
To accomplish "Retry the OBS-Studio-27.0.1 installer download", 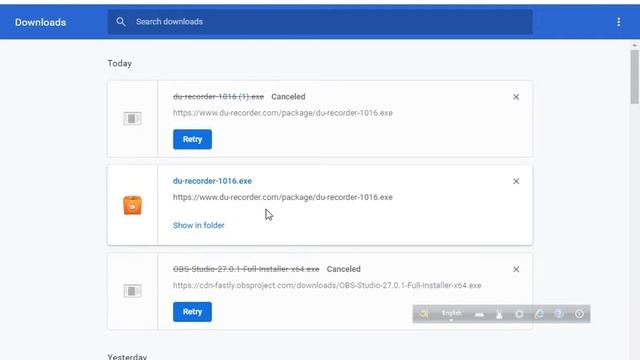I will 192,312.
